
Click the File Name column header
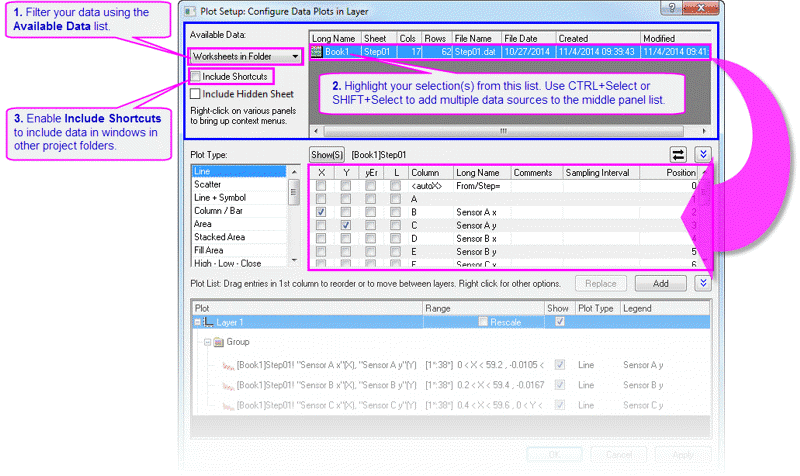pos(476,38)
